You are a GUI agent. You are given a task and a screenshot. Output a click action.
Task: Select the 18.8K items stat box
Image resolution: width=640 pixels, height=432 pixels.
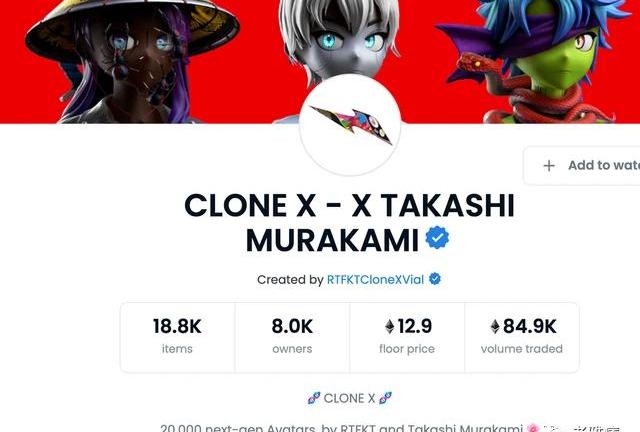[x=178, y=337]
